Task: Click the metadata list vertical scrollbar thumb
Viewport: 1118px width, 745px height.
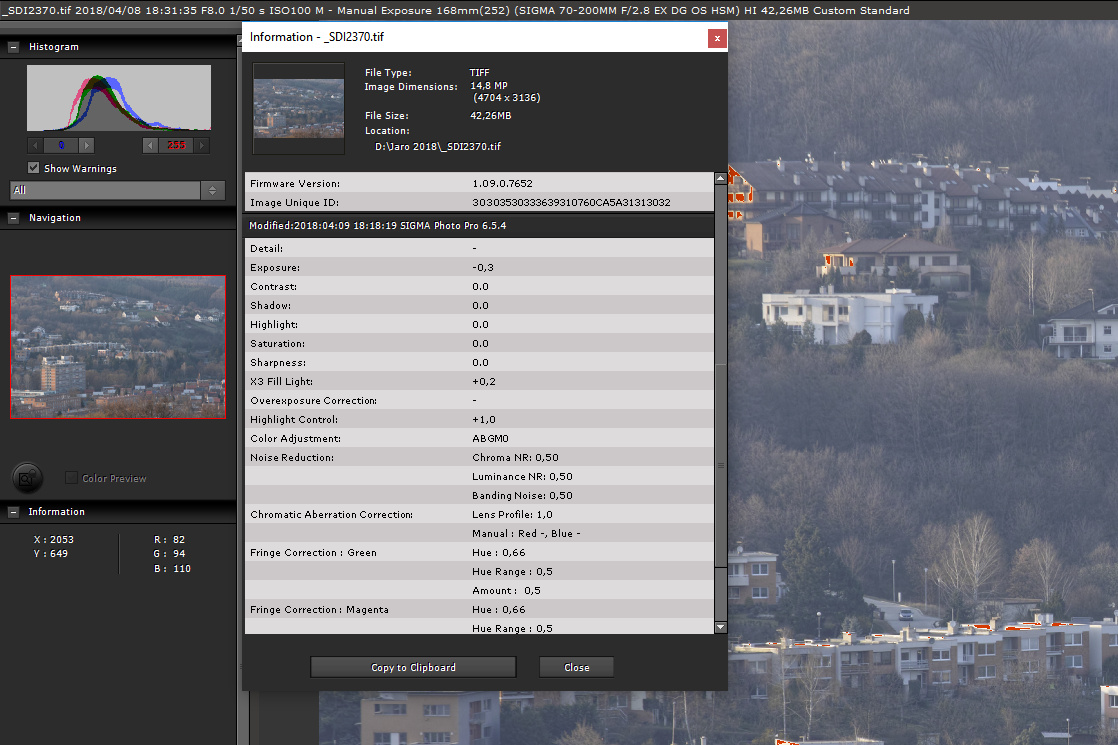Action: pyautogui.click(x=720, y=465)
